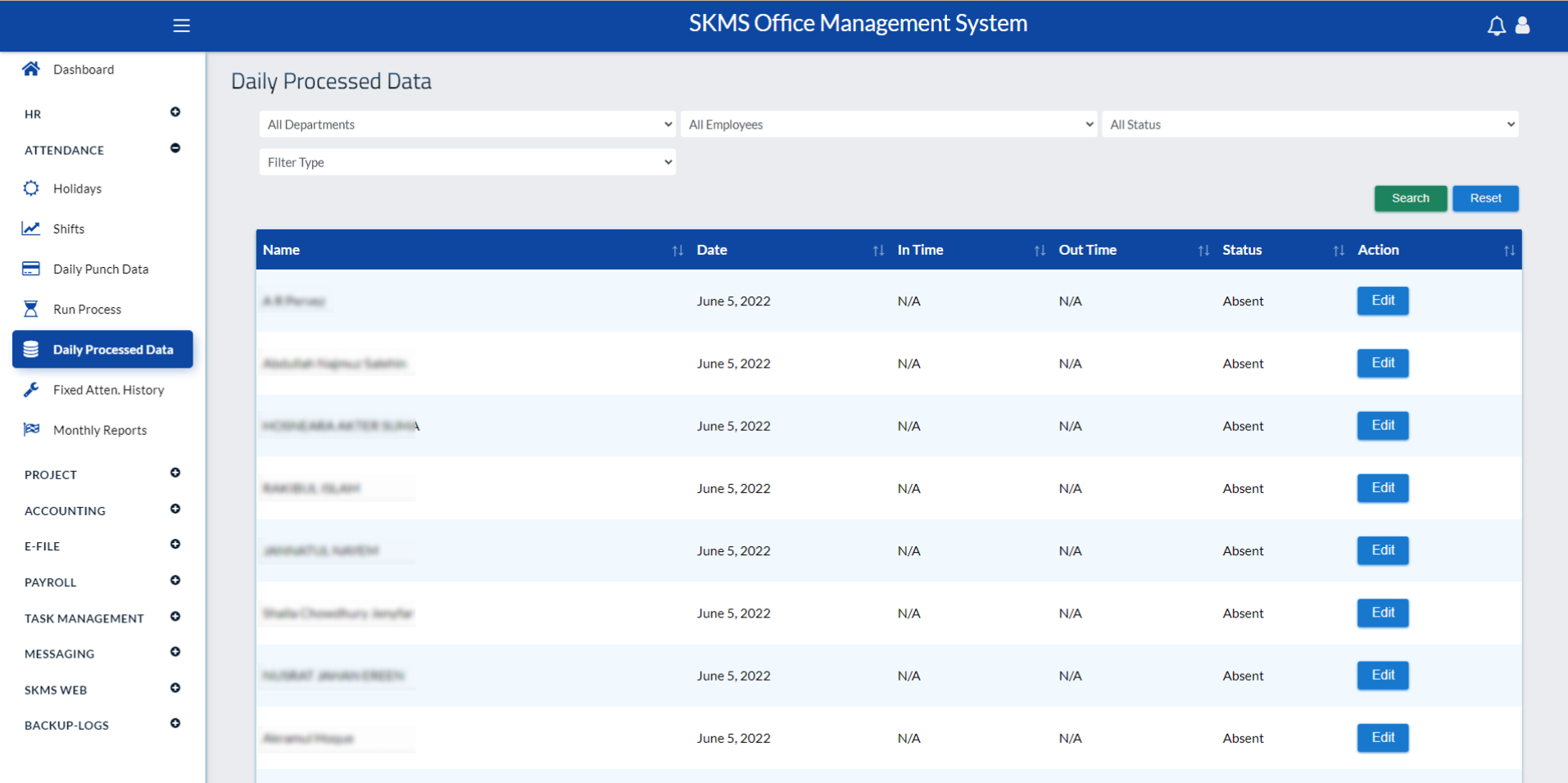Click the Shifts chart icon
Screen dimensions: 1568x783
31,229
